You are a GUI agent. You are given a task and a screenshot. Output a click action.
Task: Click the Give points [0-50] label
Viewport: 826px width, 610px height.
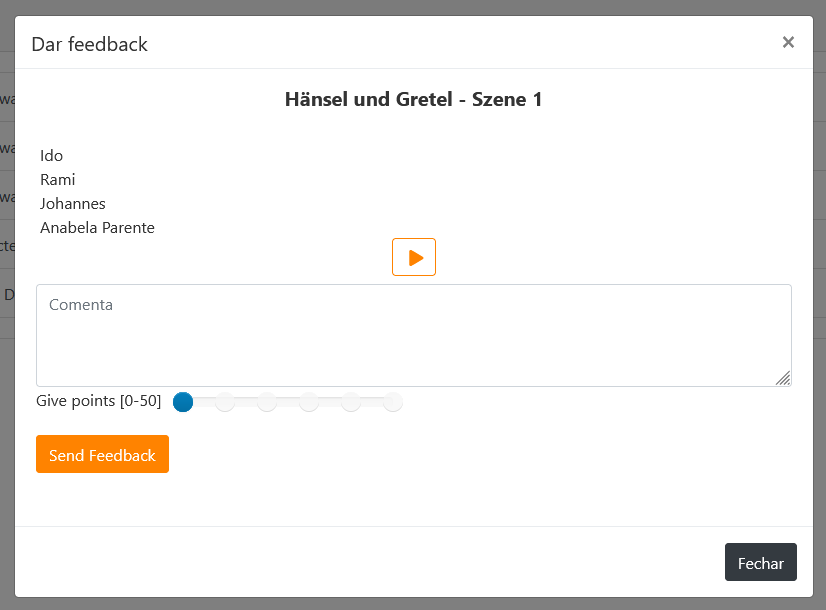[99, 401]
